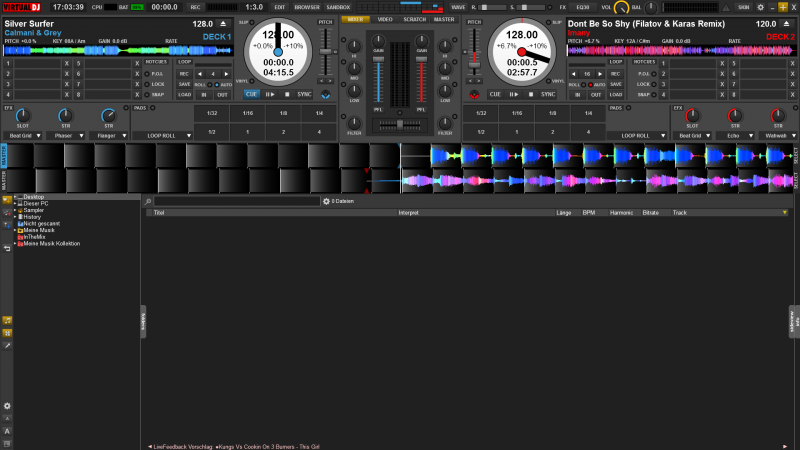The image size is (800, 450).
Task: Click the REC button in top bar
Action: pos(195,7)
